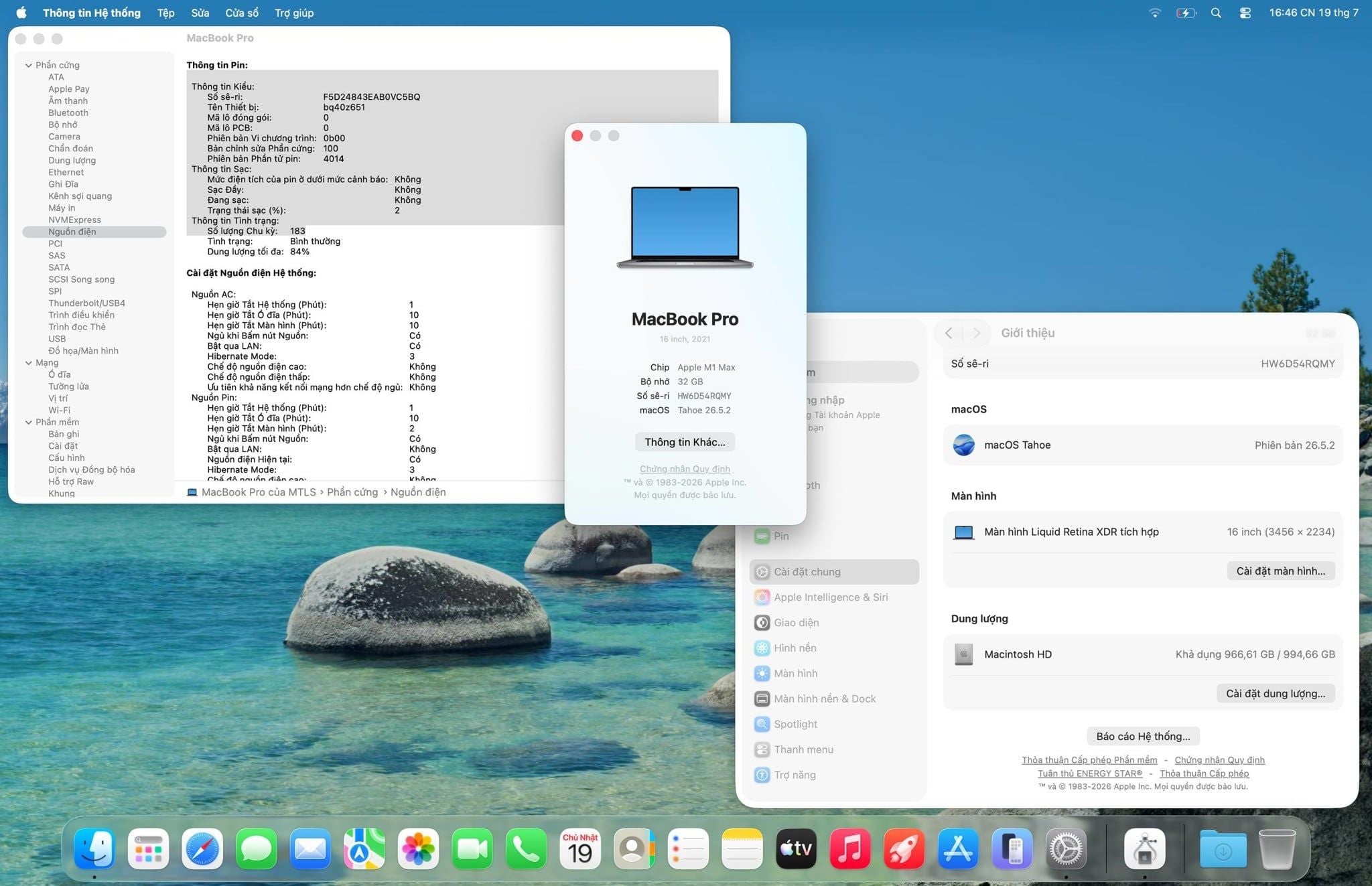Open the Tệp menu
Viewport: 1372px width, 886px height.
pos(165,13)
